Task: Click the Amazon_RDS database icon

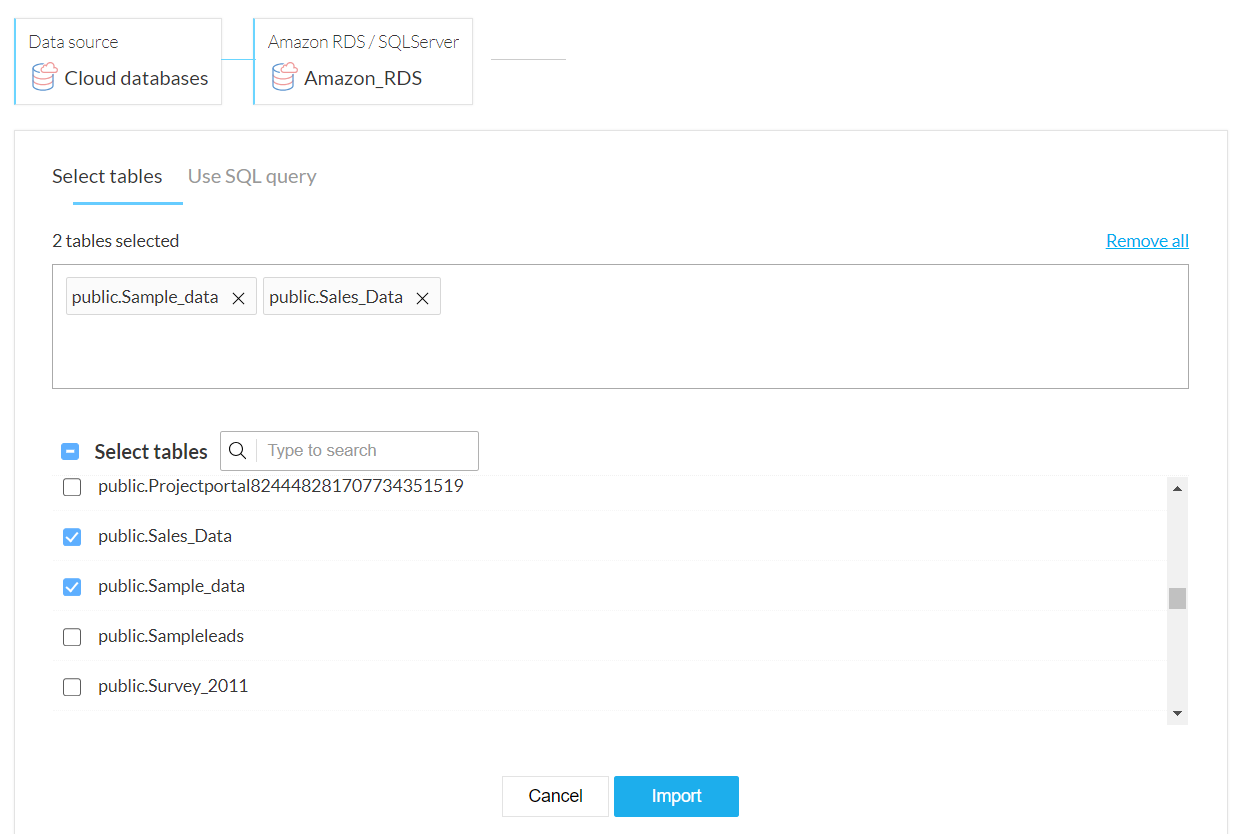Action: click(284, 77)
